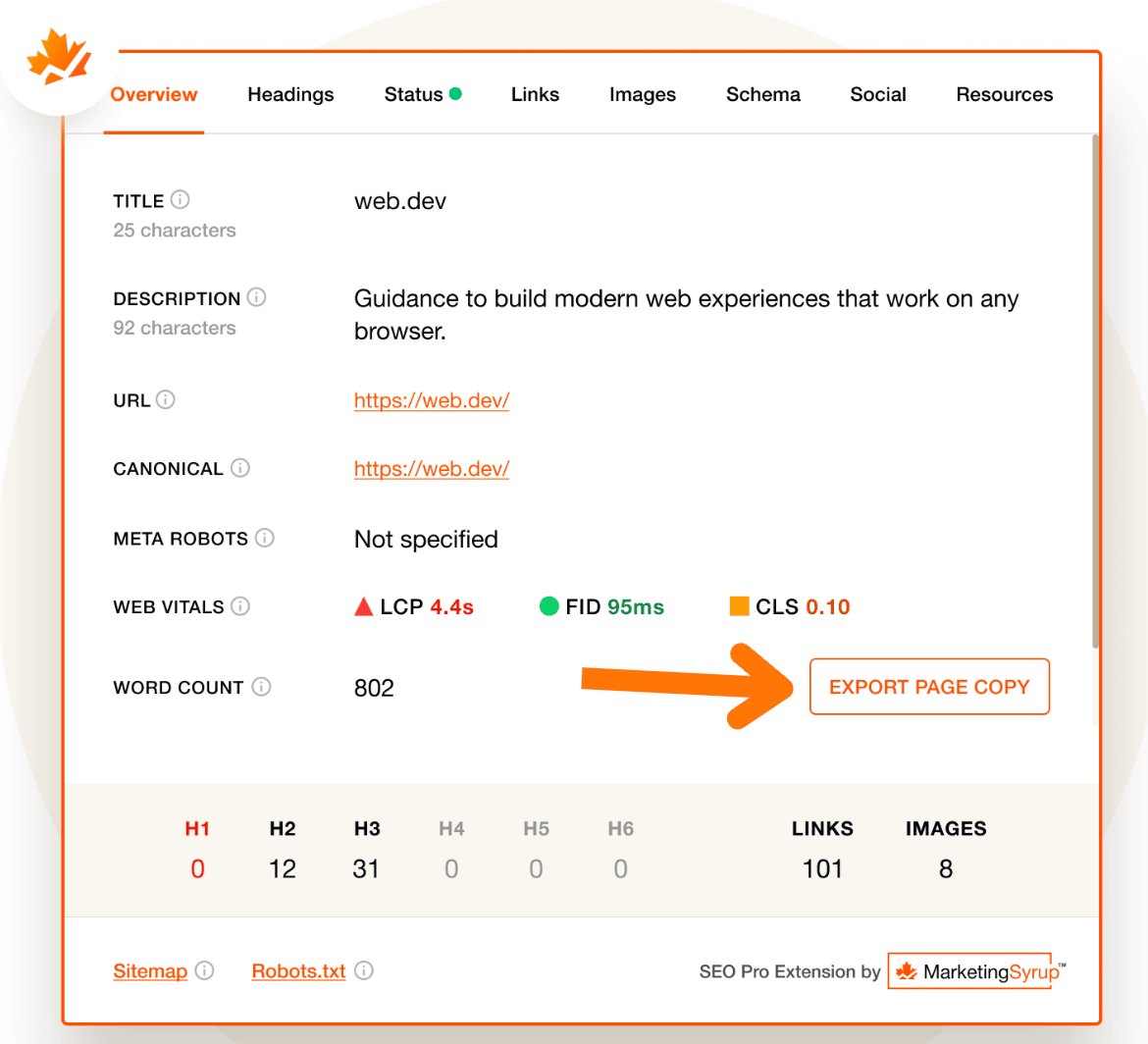Viewport: 1148px width, 1044px height.
Task: Open the canonical https://web.dev/ link
Action: 431,469
